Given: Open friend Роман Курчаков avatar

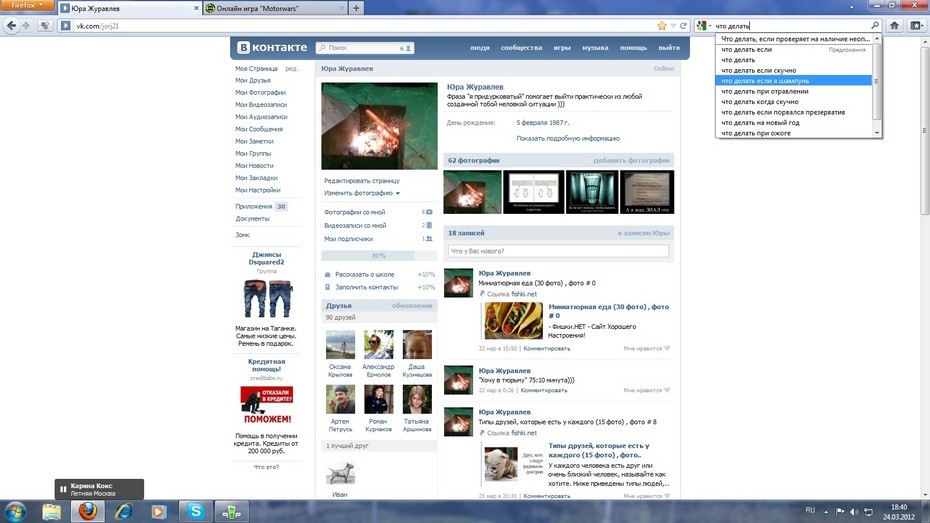Looking at the screenshot, I should tap(379, 399).
